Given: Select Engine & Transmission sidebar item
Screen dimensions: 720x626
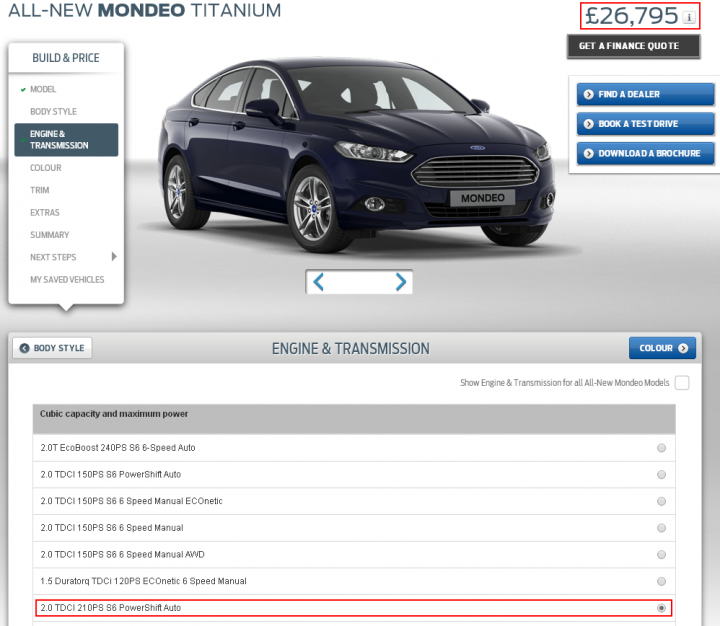Looking at the screenshot, I should click(x=66, y=140).
